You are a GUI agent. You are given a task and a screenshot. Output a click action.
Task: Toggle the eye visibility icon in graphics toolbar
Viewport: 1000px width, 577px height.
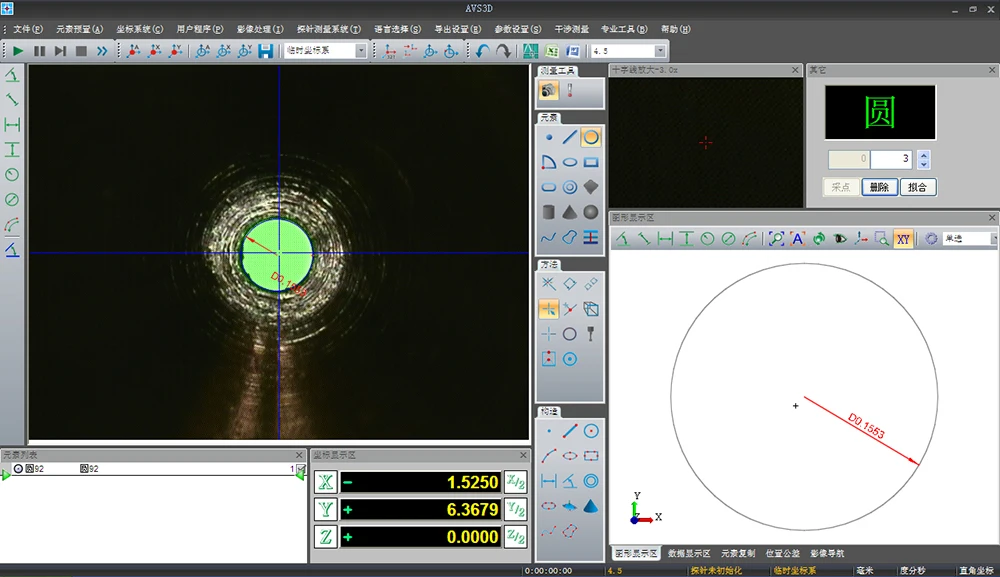click(x=839, y=239)
